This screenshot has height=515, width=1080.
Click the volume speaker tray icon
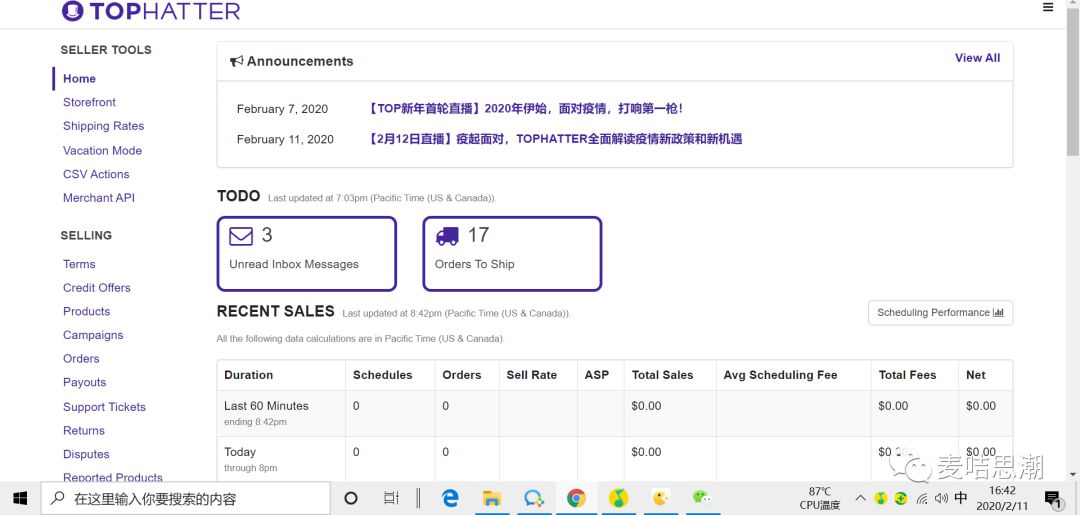941,498
